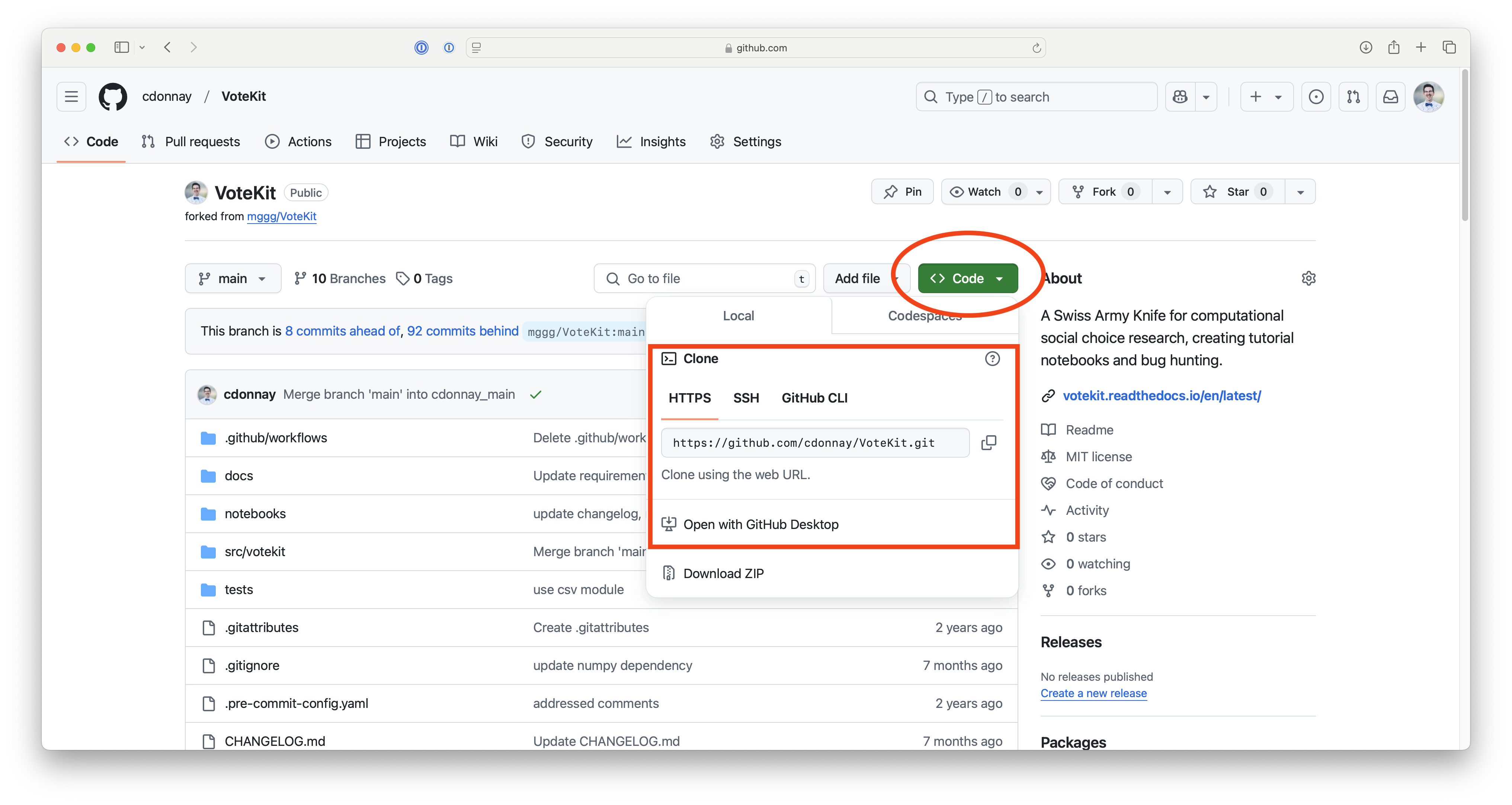Open the .github/workflows folder

275,438
